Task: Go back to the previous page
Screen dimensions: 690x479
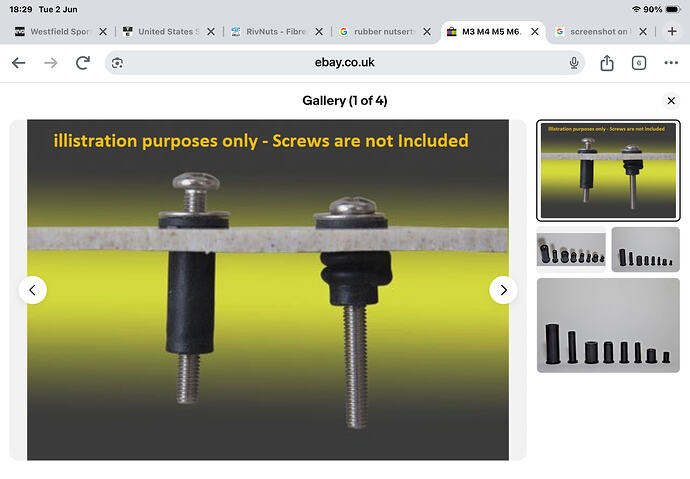Action: (x=18, y=63)
